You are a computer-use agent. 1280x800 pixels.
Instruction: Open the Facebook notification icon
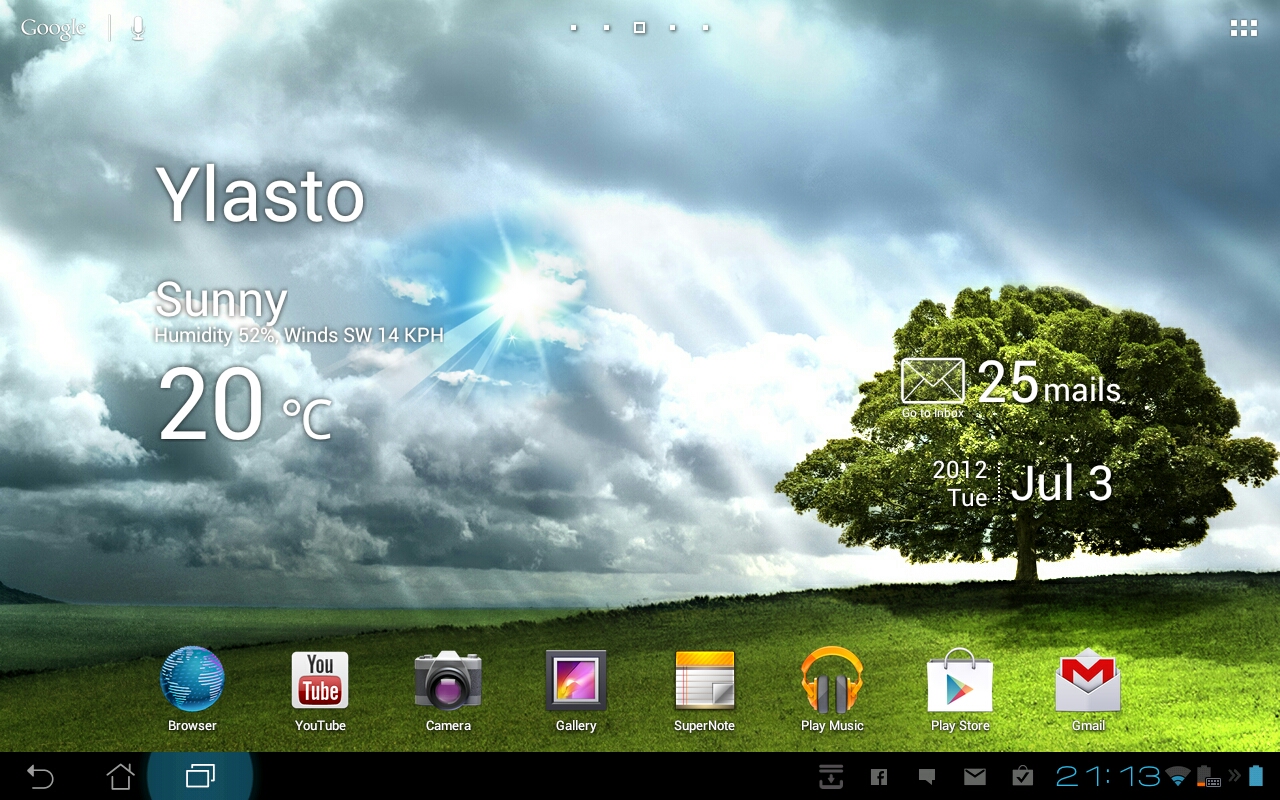[879, 777]
